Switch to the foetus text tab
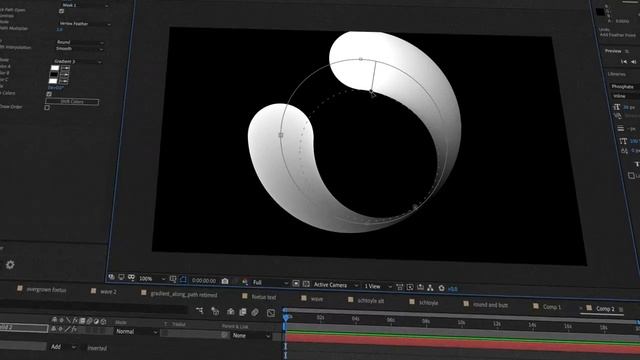The height and width of the screenshot is (360, 640). (x=264, y=297)
